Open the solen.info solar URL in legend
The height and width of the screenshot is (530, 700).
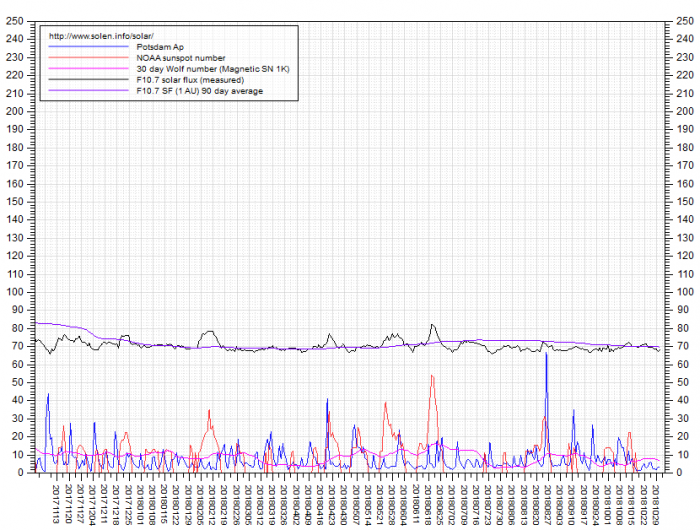[x=101, y=36]
